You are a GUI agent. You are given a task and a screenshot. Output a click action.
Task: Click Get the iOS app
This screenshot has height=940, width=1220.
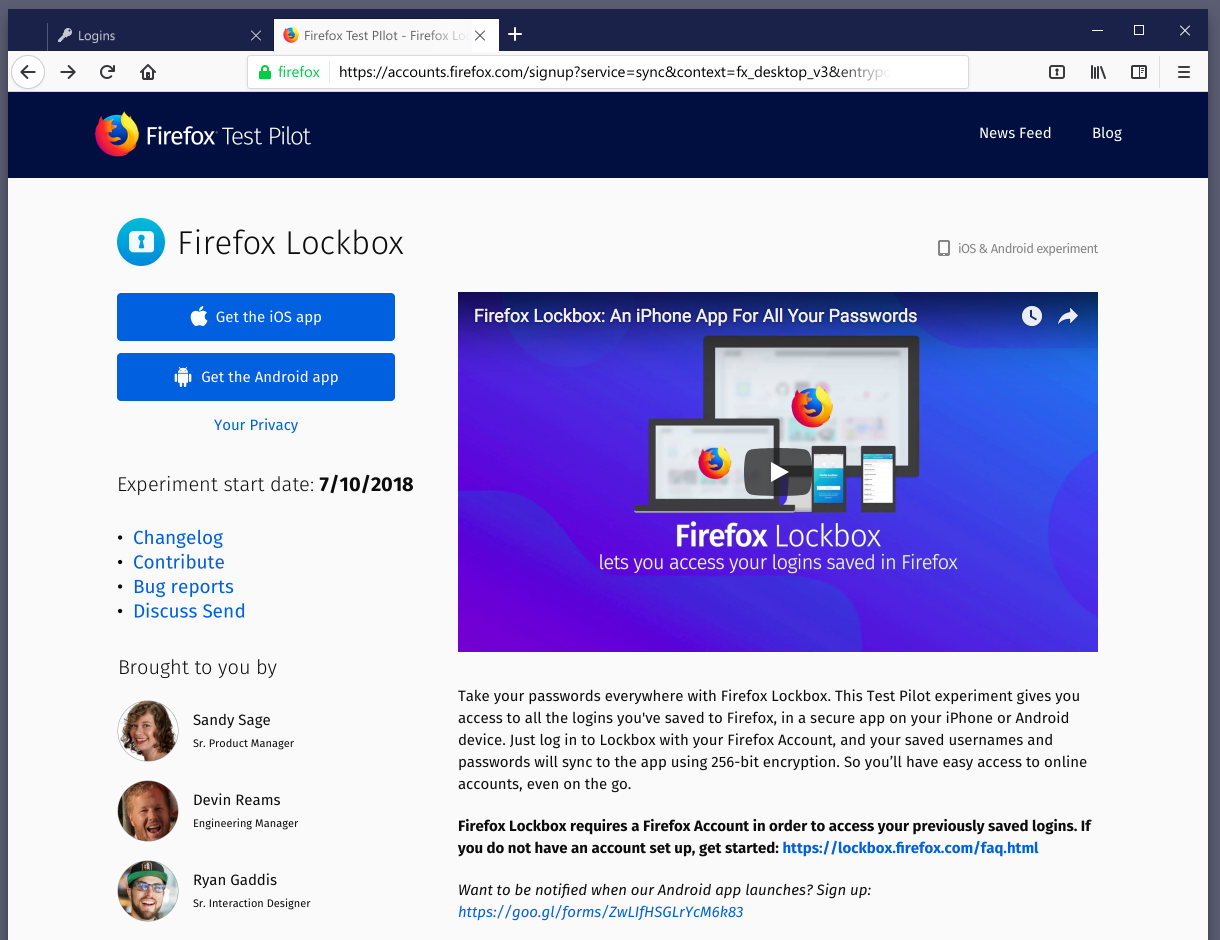(256, 316)
